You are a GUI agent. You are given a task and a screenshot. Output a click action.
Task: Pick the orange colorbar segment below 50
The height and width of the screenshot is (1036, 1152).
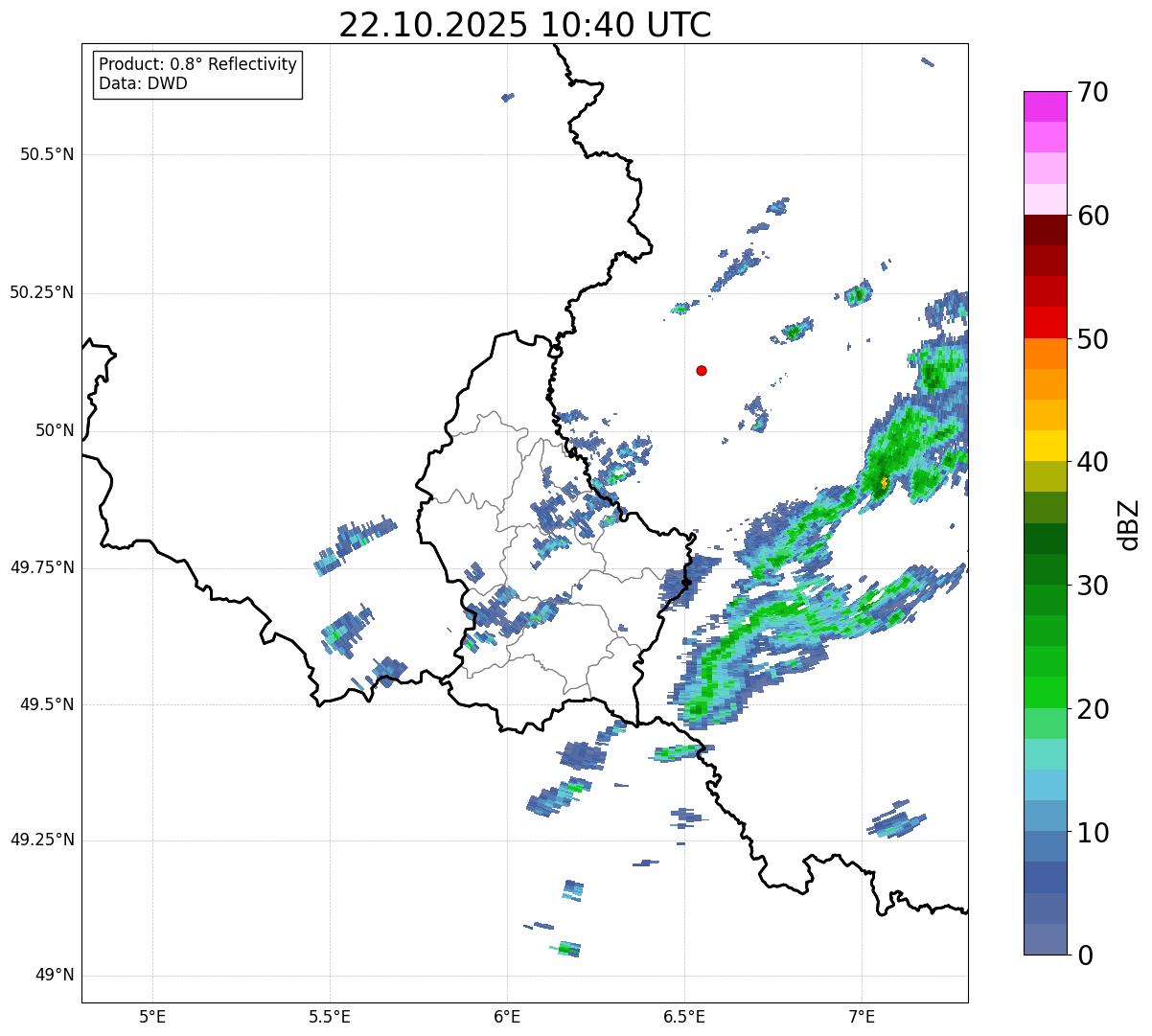(x=1046, y=354)
